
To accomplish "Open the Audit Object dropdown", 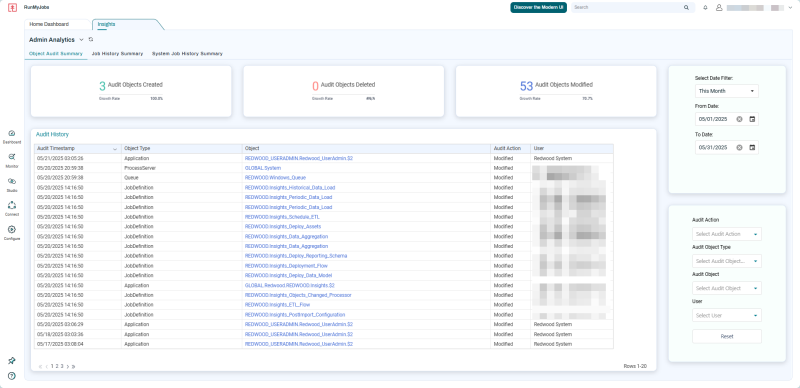I will coord(727,288).
